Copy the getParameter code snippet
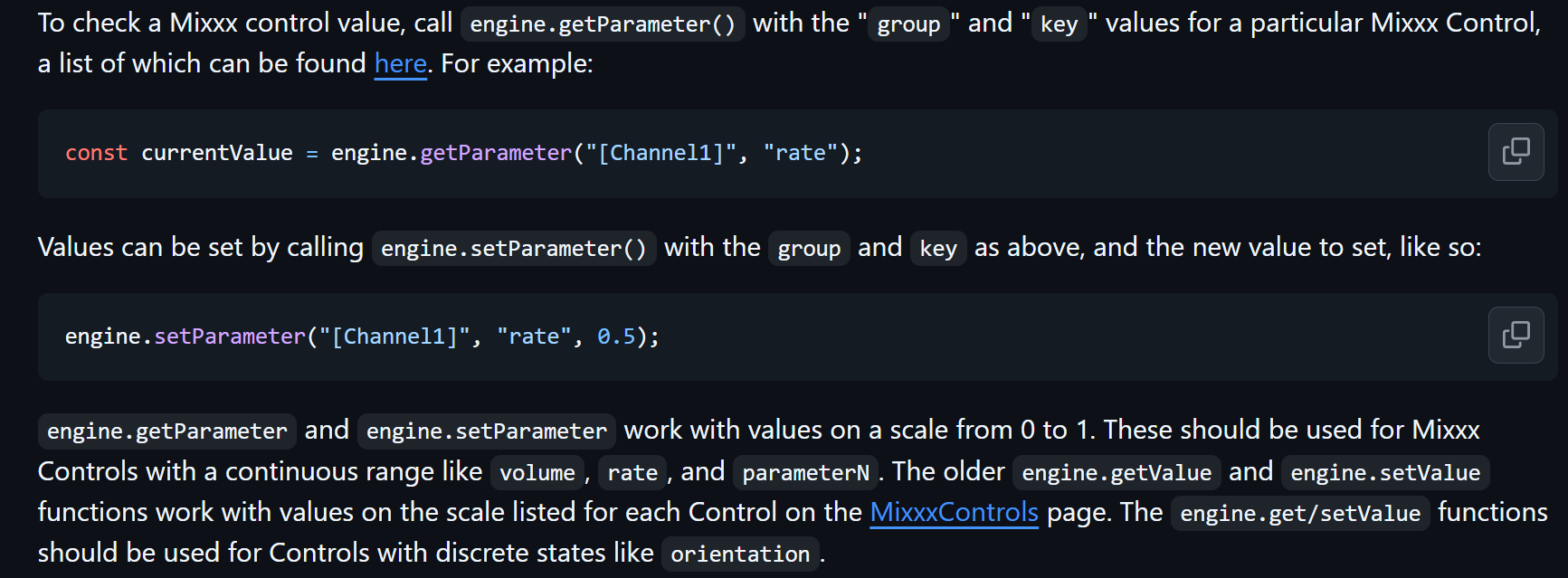1568x578 pixels. [1516, 152]
